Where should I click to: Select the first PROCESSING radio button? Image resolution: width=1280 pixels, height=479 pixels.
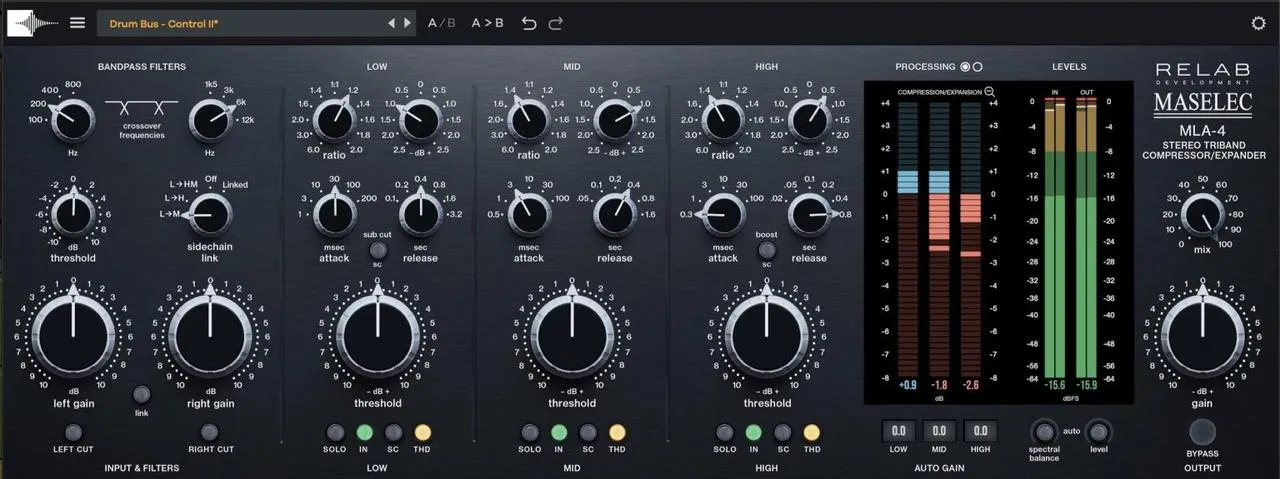pyautogui.click(x=965, y=67)
